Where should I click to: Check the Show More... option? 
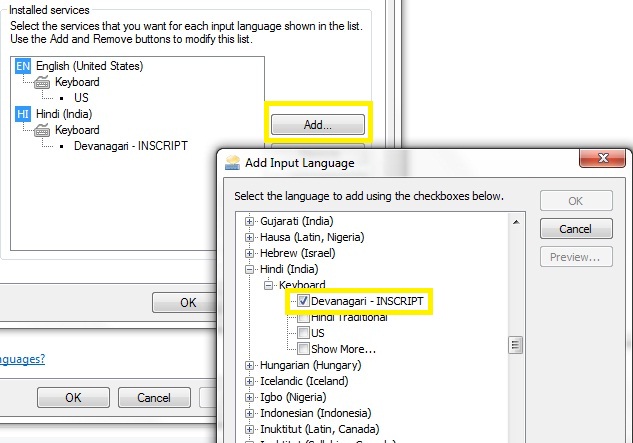[x=303, y=349]
